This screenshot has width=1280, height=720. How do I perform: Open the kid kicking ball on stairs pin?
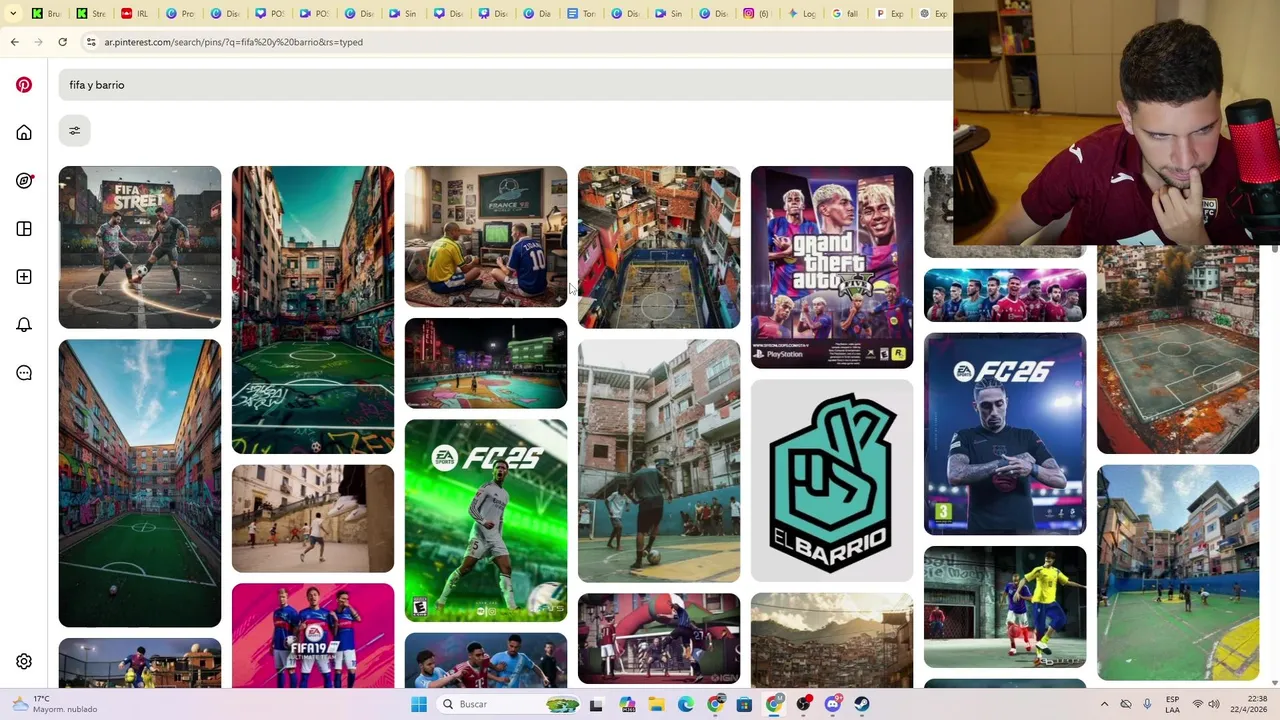[313, 518]
